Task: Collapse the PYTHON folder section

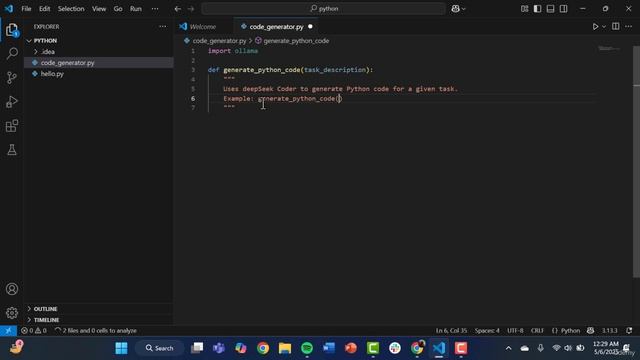Action: point(45,41)
